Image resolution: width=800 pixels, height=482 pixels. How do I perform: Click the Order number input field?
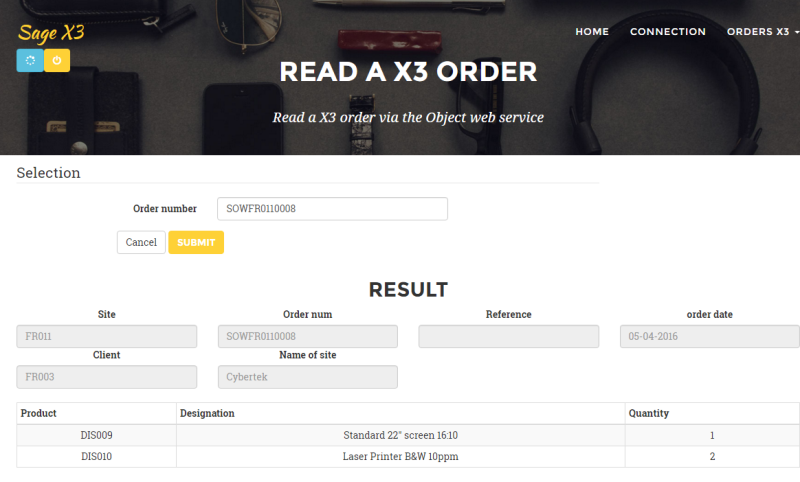(332, 209)
